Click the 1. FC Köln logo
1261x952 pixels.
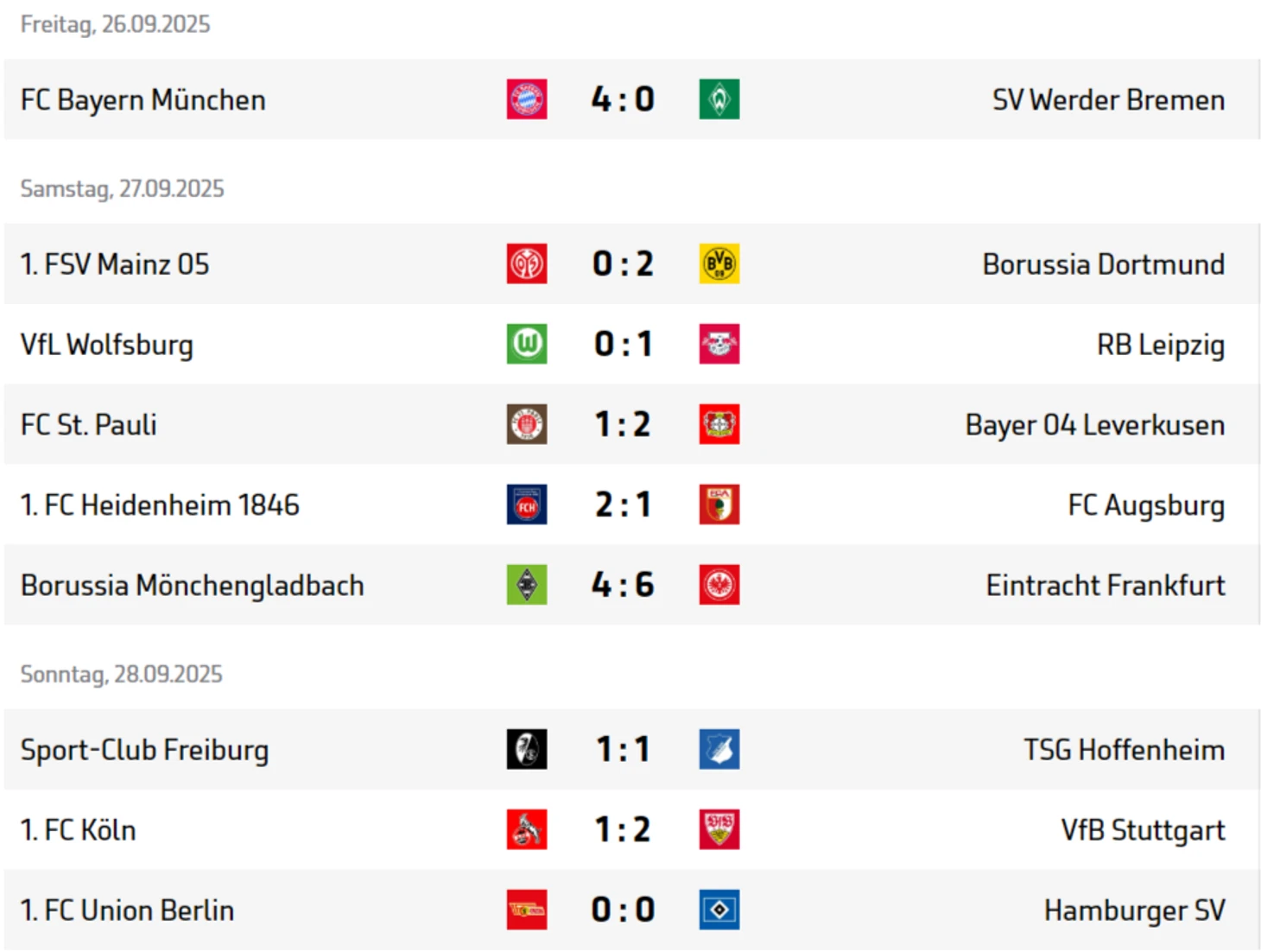tap(527, 829)
